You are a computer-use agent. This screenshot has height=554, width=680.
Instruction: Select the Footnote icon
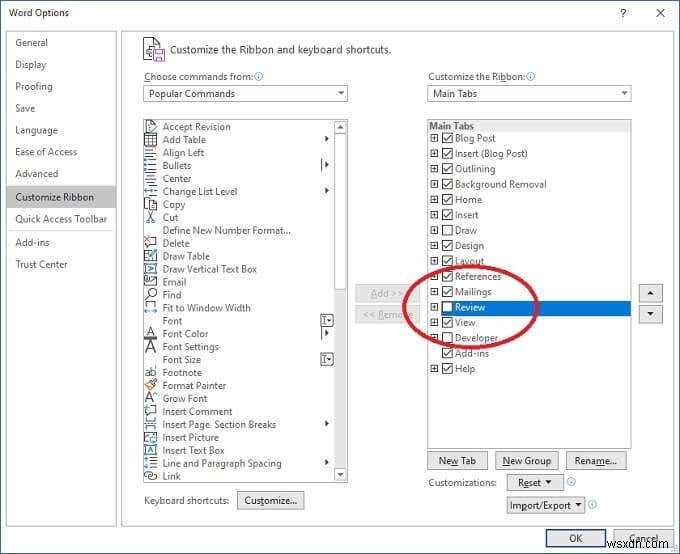[x=150, y=373]
